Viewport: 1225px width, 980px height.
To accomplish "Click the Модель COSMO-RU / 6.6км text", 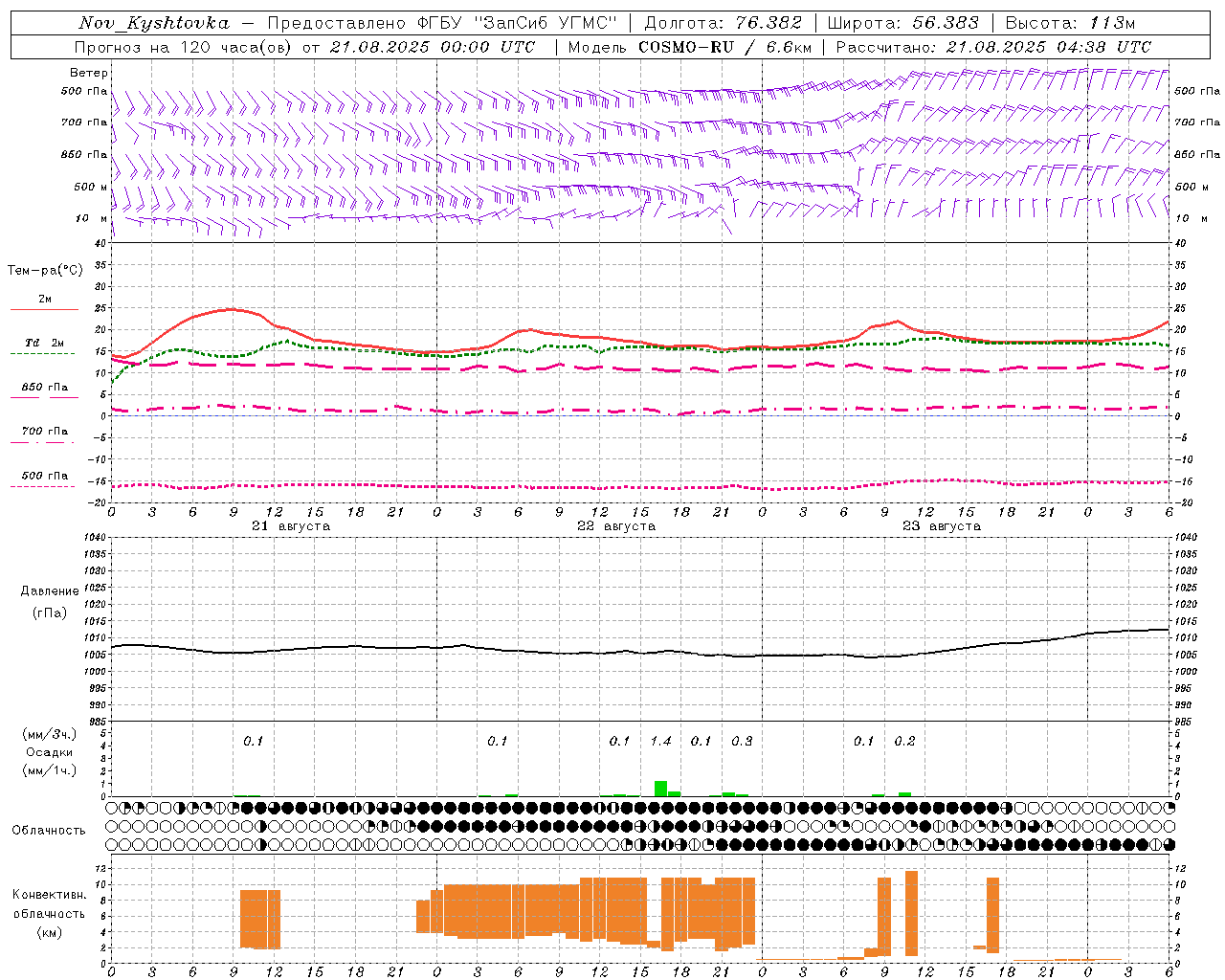I will tap(689, 47).
